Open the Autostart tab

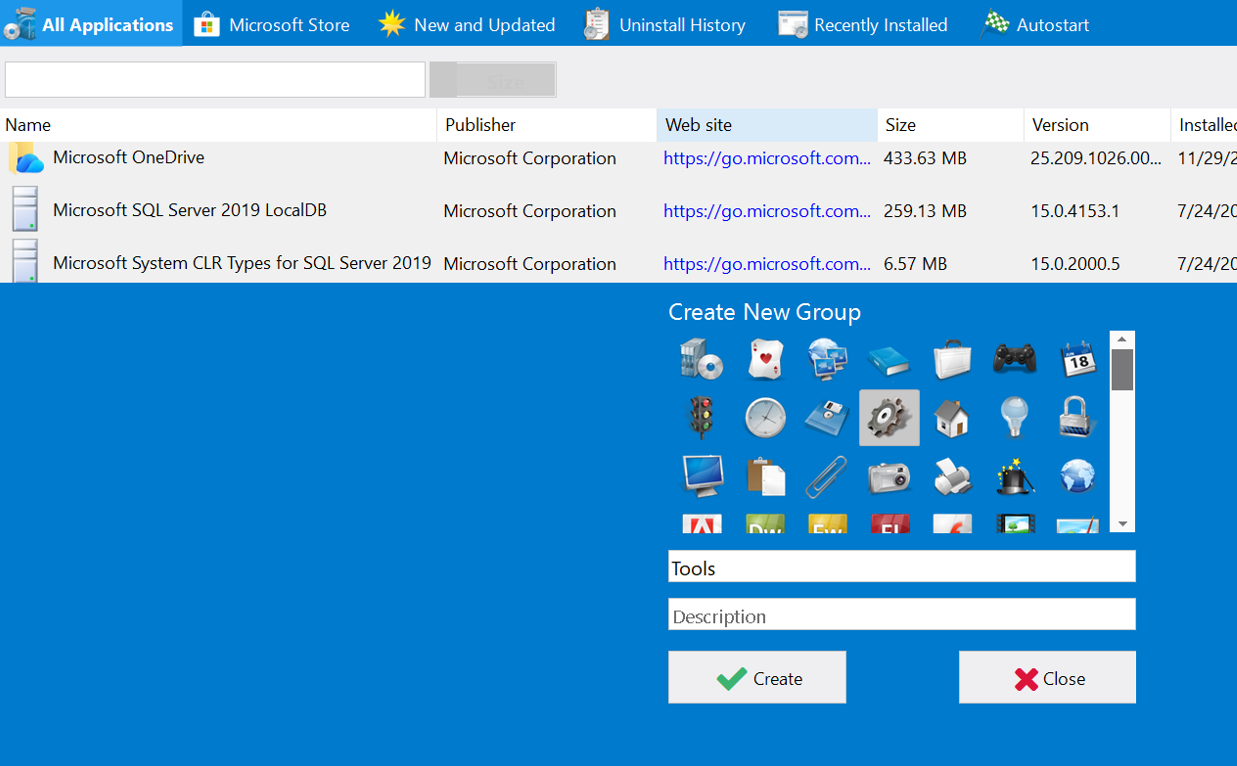pos(1035,24)
